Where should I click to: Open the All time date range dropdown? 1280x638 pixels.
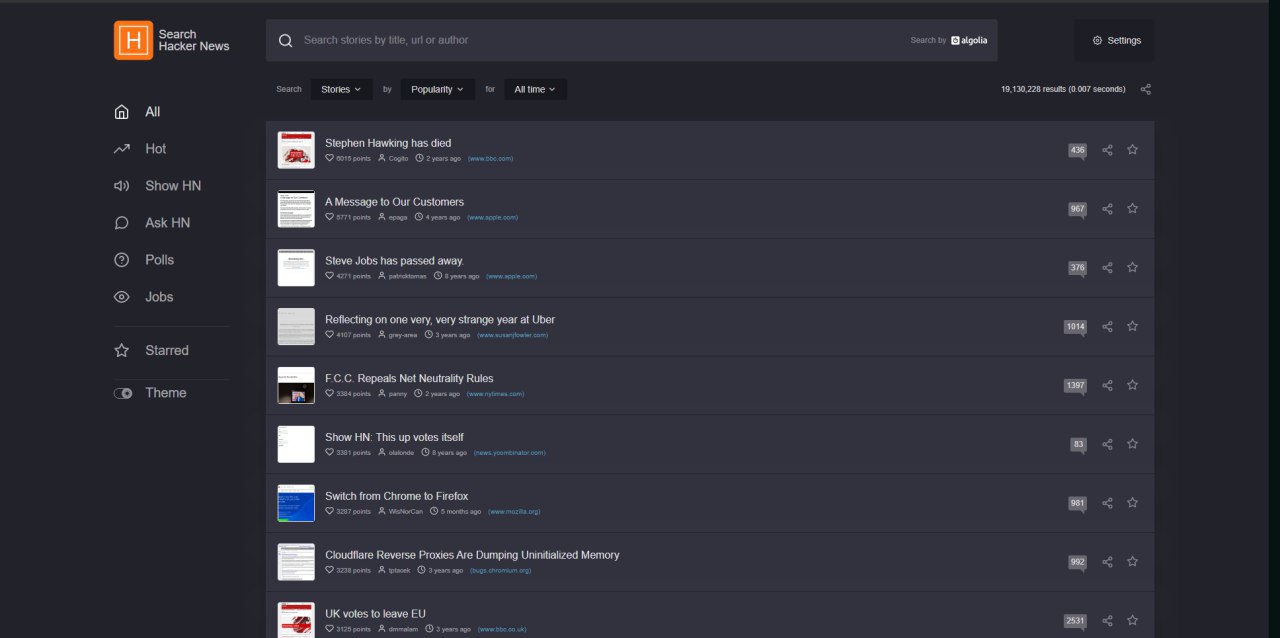click(535, 89)
